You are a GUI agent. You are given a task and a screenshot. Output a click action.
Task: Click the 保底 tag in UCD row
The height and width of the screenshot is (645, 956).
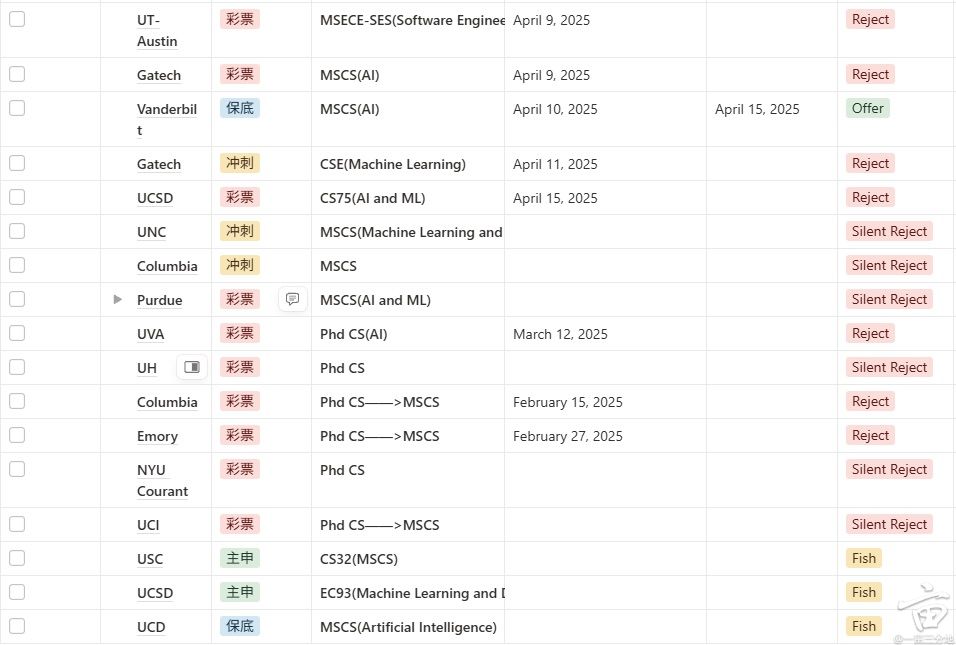point(240,626)
